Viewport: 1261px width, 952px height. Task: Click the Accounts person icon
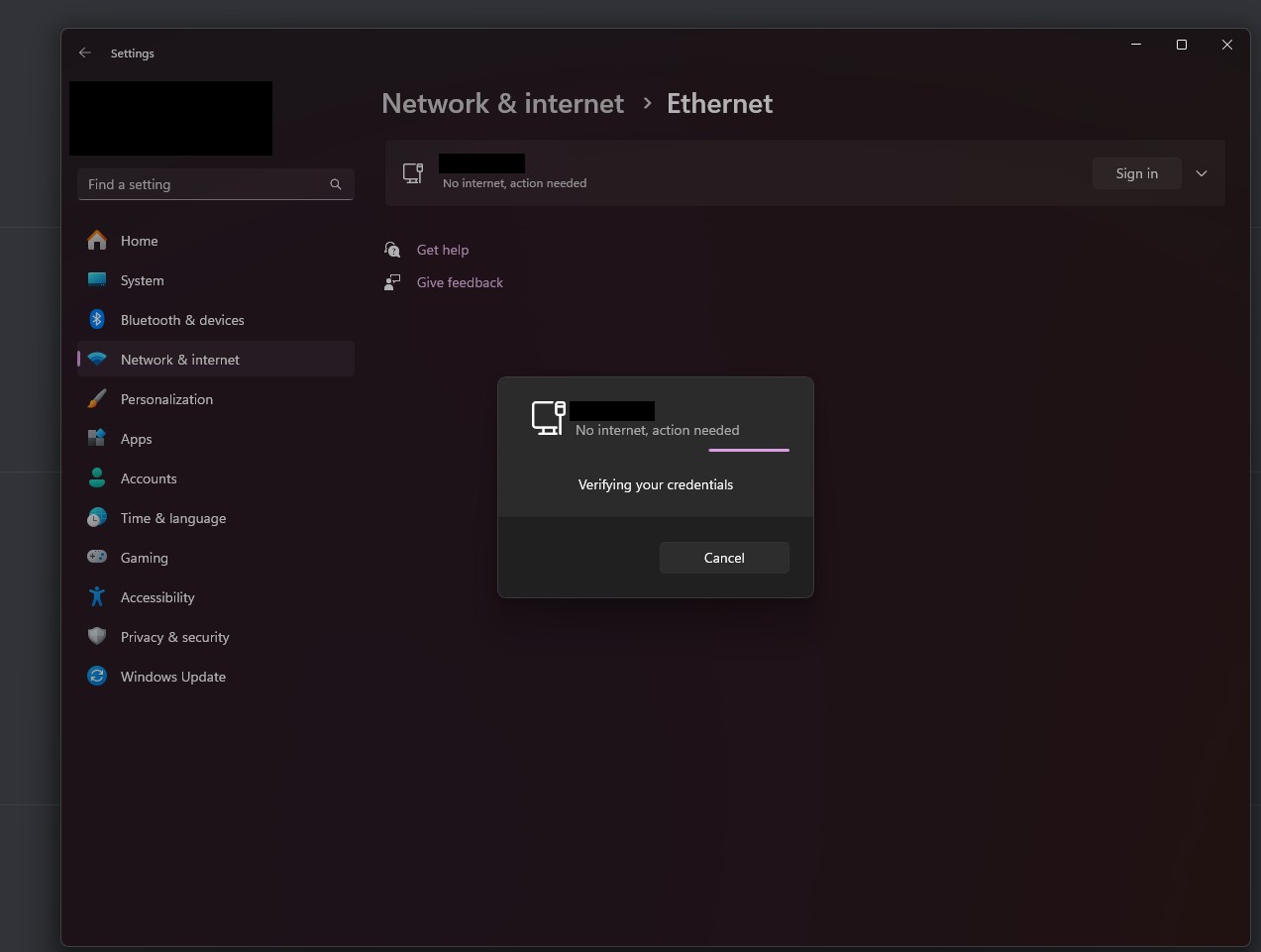point(97,478)
